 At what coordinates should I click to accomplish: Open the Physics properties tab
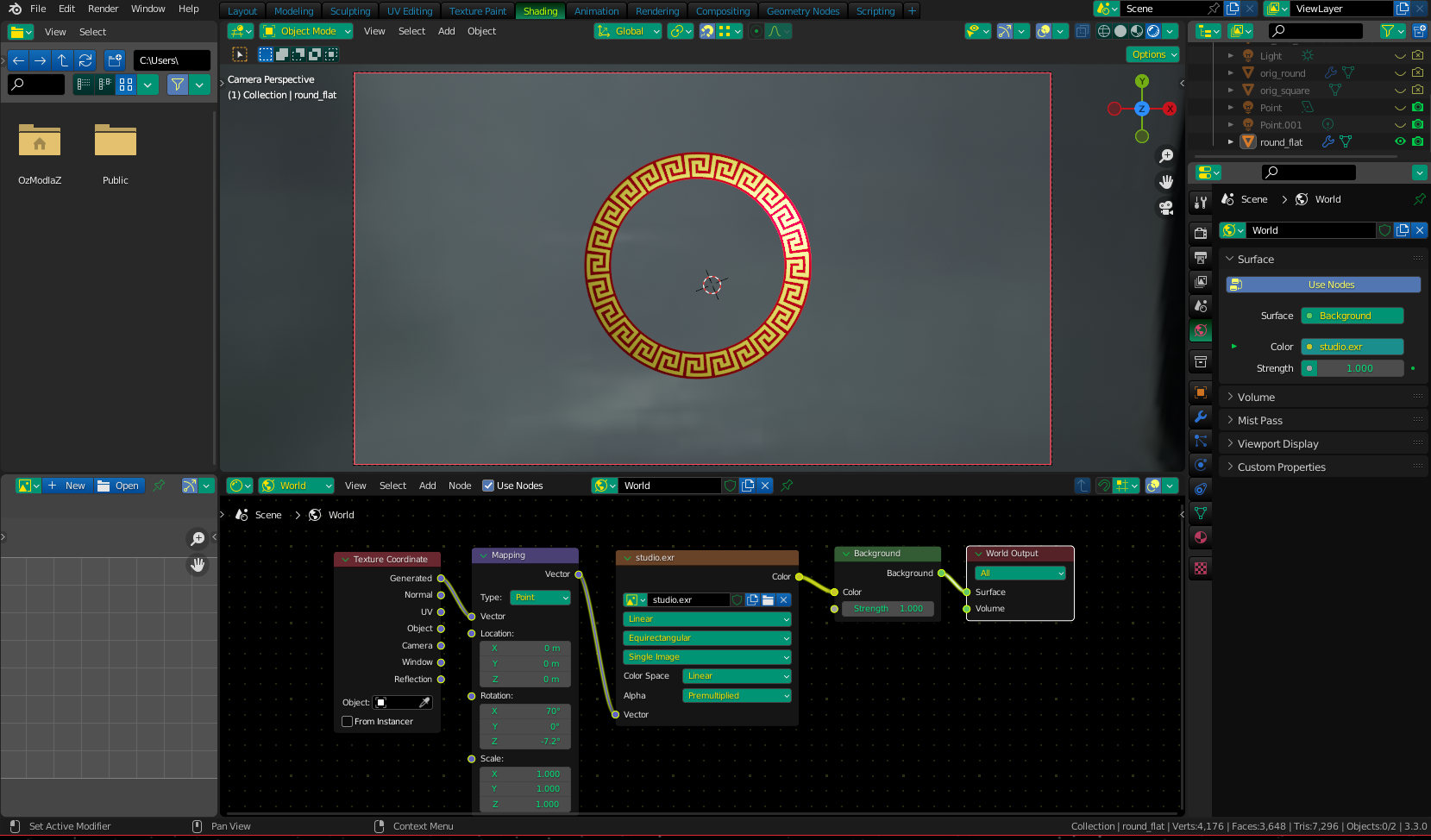[x=1201, y=465]
